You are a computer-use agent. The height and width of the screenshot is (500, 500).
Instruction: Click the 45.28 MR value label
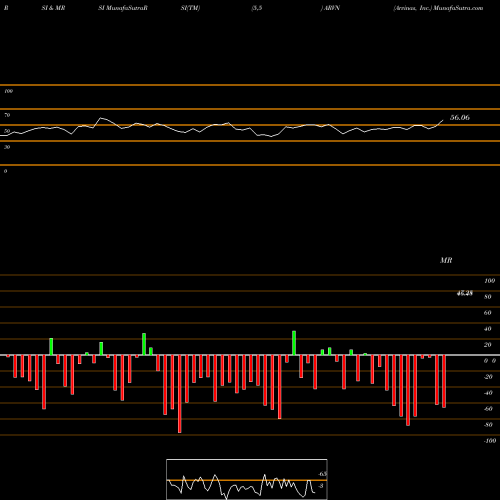465,293
